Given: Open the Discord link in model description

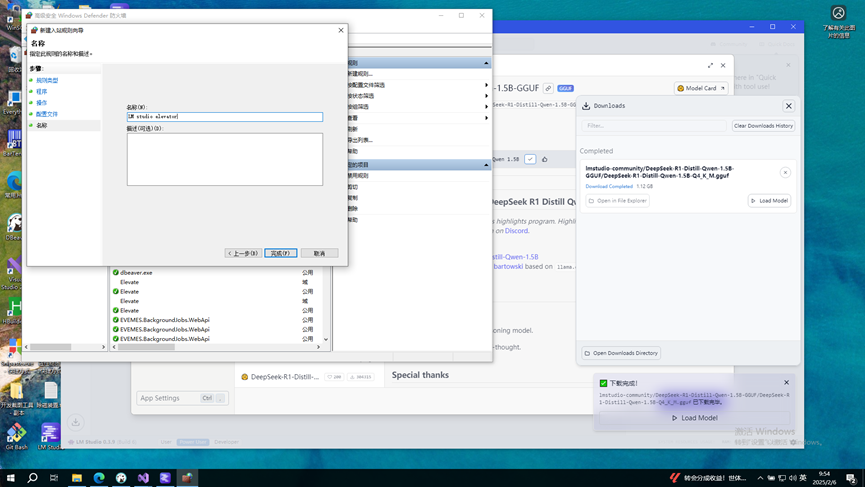Looking at the screenshot, I should [516, 231].
